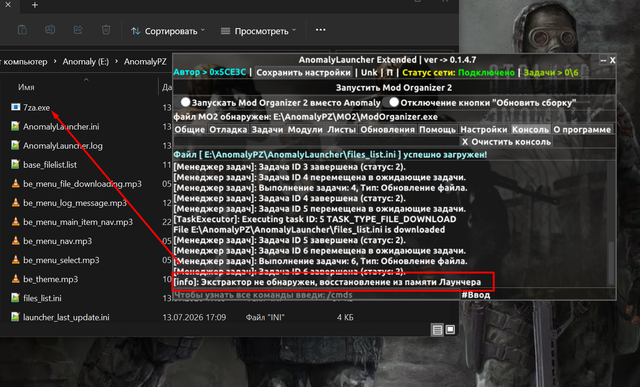Select launcher_last_update.ini file
The height and width of the screenshot is (387, 640).
click(66, 317)
